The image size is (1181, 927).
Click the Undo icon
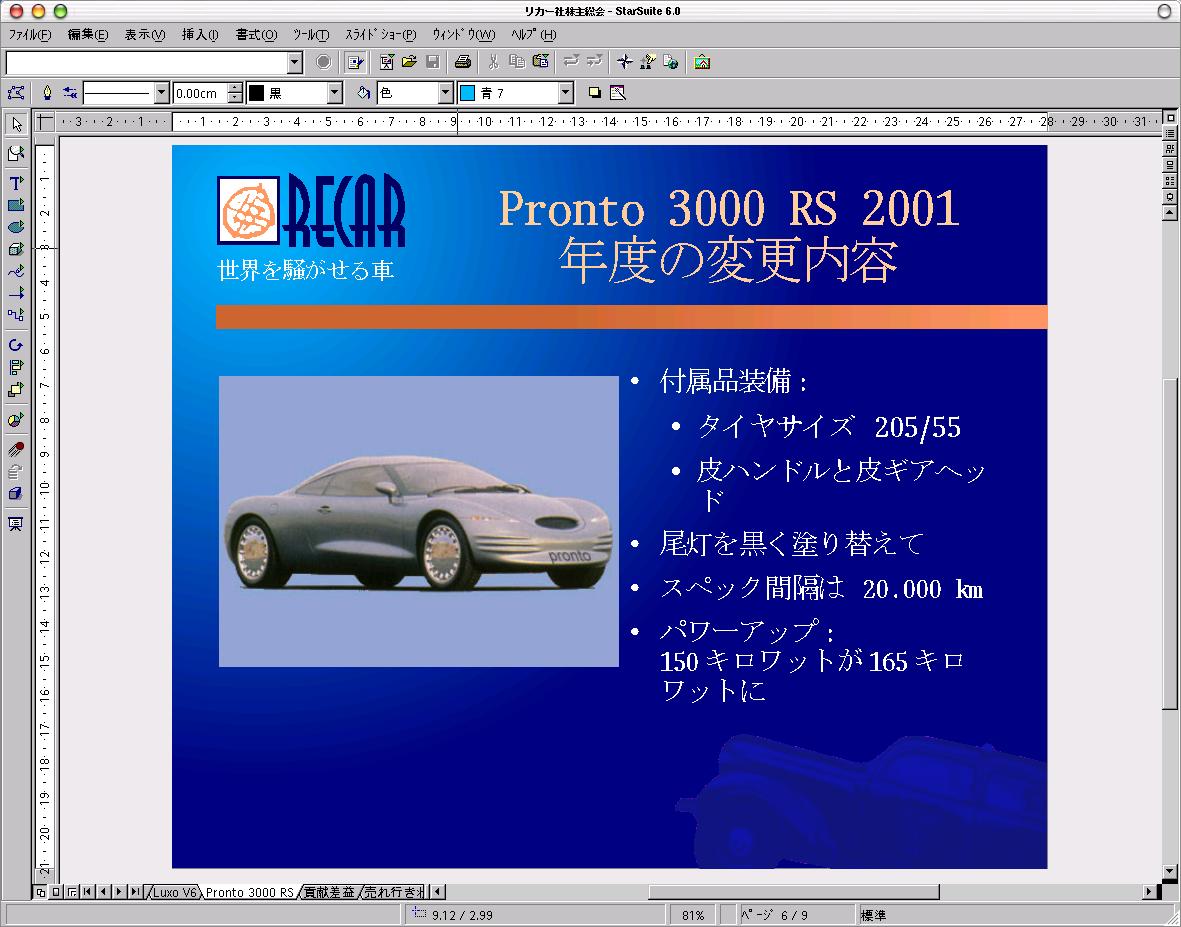571,62
